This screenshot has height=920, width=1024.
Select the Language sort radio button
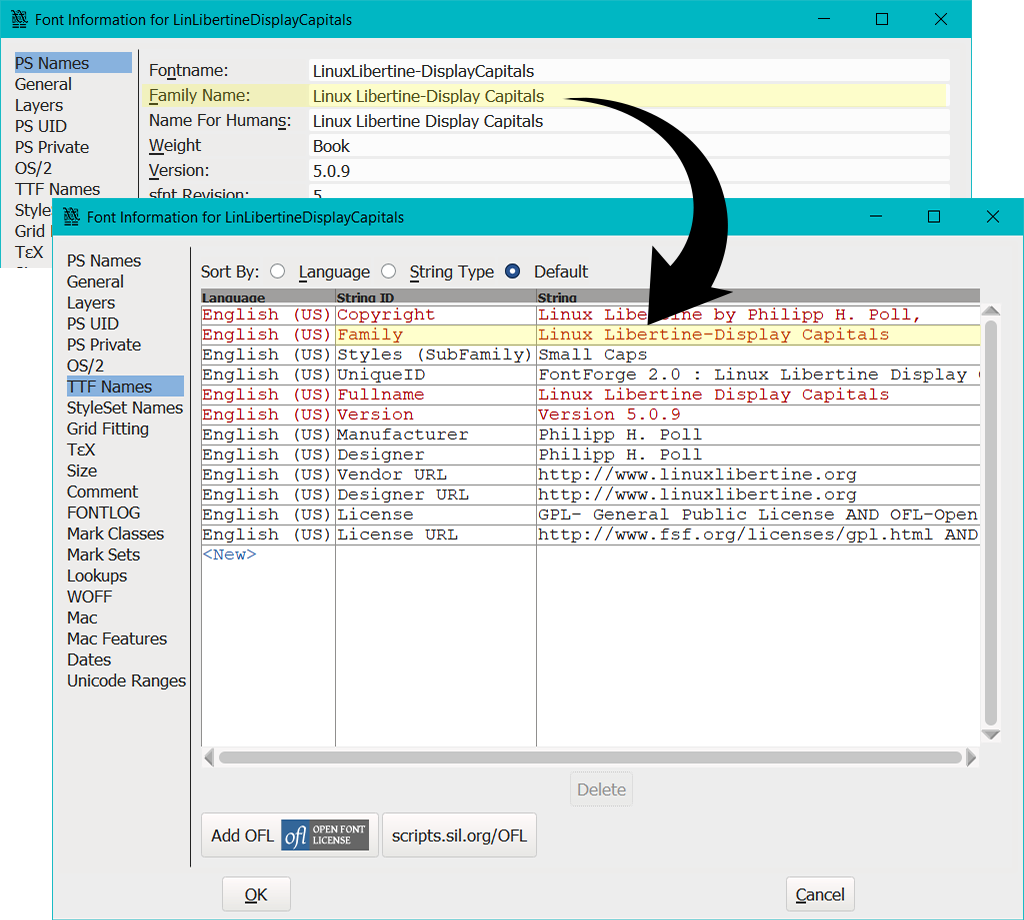(278, 271)
